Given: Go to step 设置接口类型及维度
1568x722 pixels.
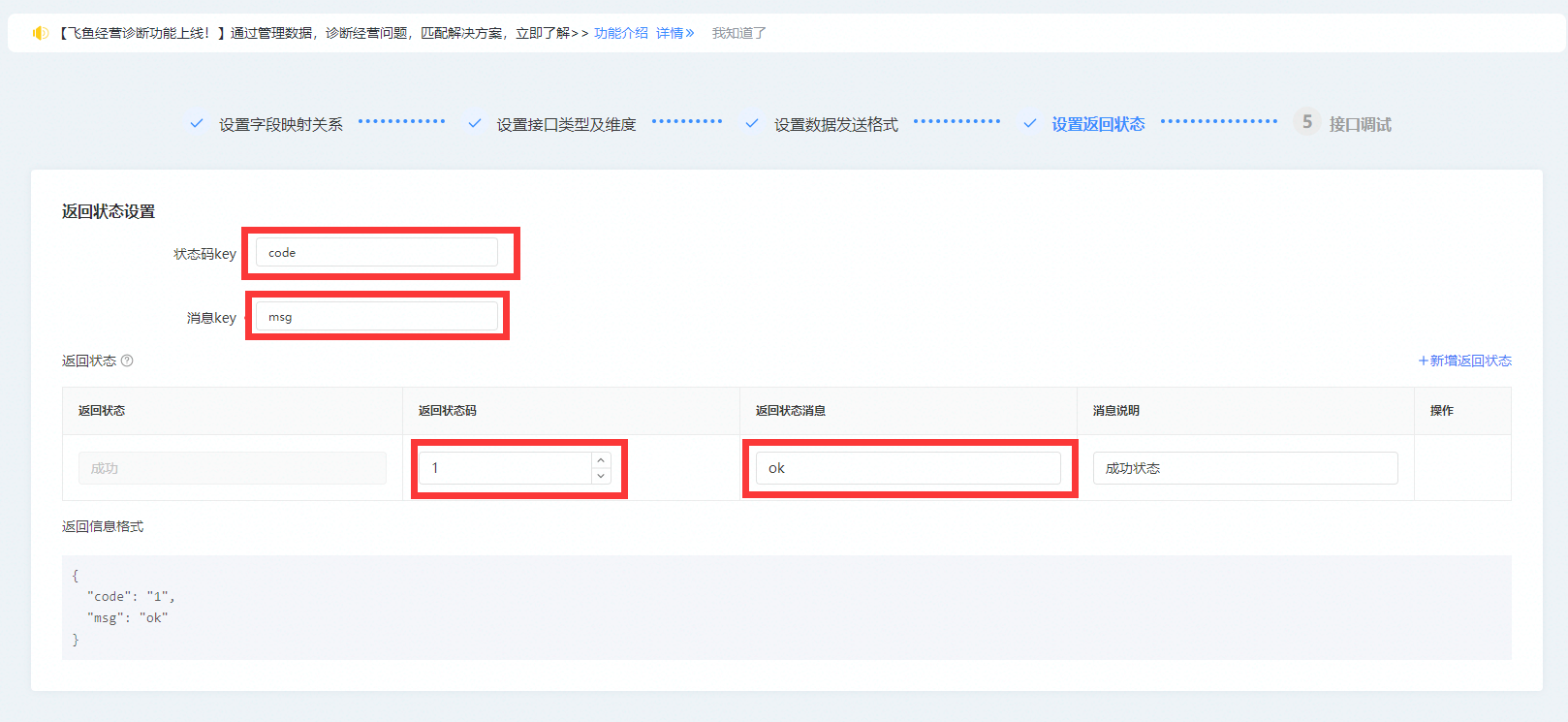Looking at the screenshot, I should point(566,124).
